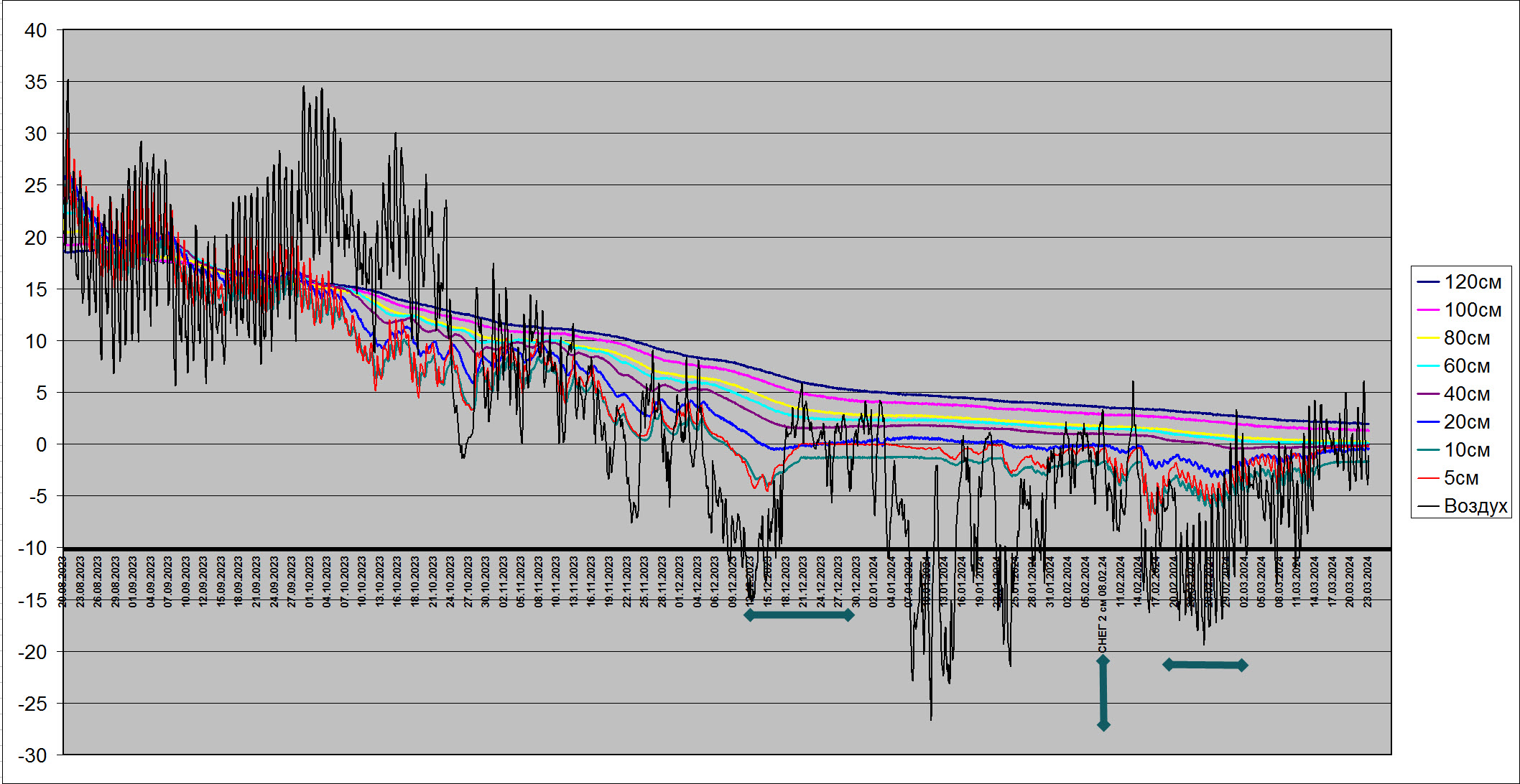Click the 23.03.2024 date axis label
This screenshot has height=784, width=1520.
pyautogui.click(x=1367, y=582)
